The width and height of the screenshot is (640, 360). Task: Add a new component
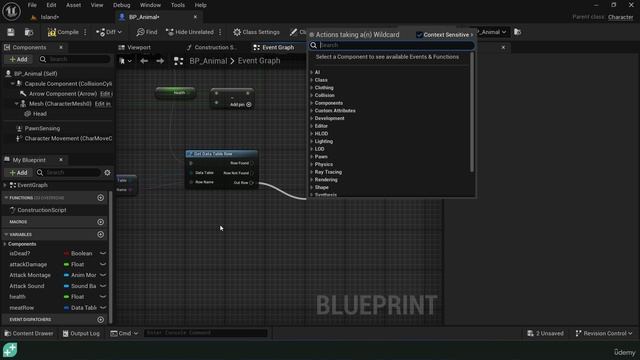click(x=18, y=59)
